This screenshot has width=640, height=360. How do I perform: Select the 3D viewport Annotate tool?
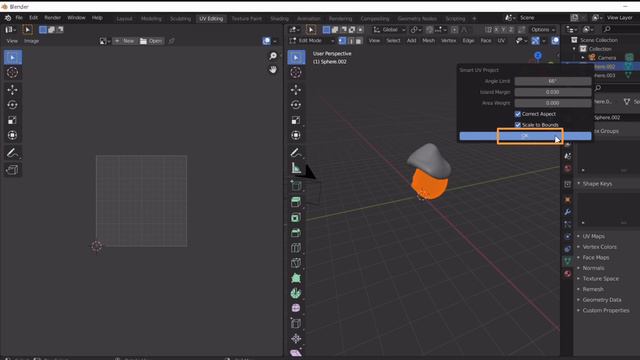coord(296,153)
